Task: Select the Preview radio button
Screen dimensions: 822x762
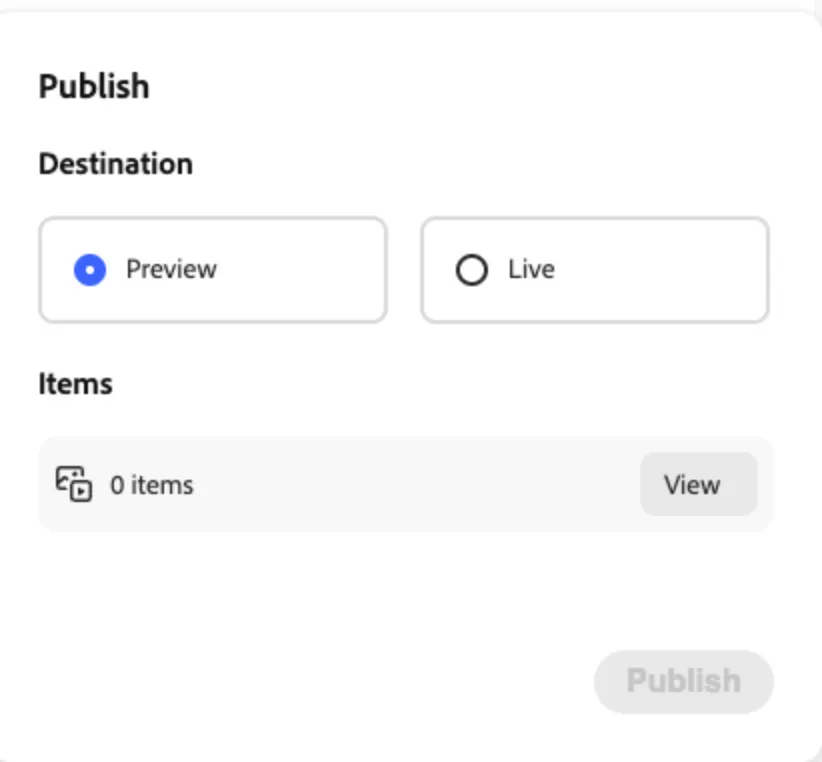Action: (90, 270)
